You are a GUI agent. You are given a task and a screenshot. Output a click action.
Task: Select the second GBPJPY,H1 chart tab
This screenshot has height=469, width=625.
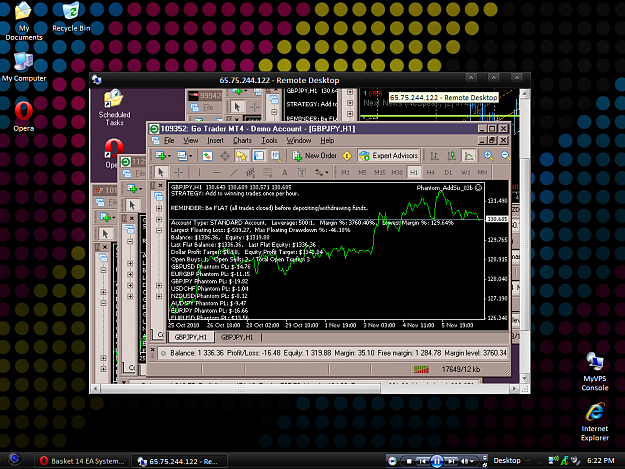237,338
